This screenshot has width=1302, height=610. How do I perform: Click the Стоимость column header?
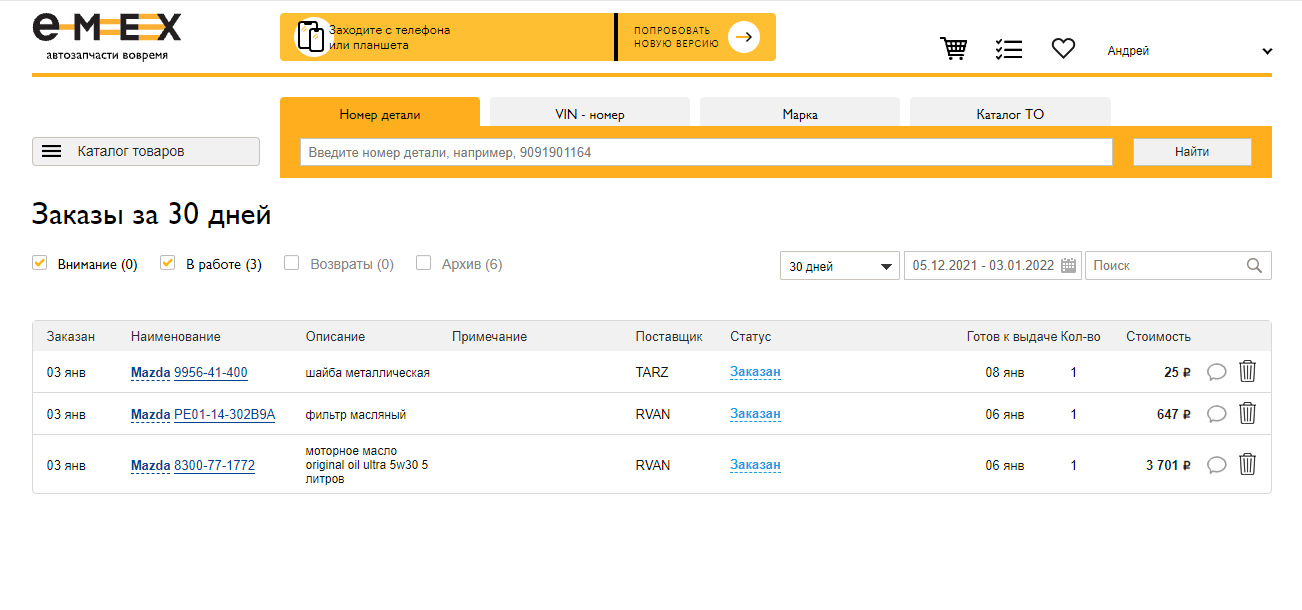[1158, 337]
